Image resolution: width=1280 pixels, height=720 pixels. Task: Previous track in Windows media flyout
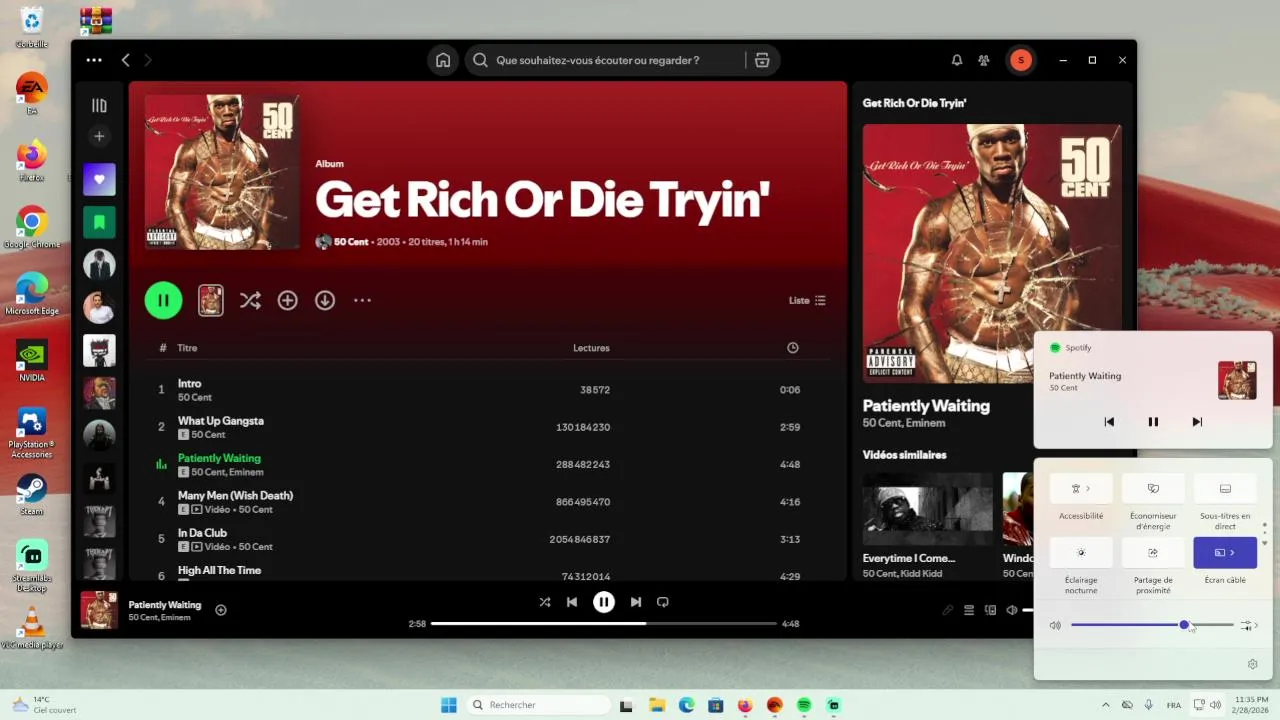(x=1109, y=422)
